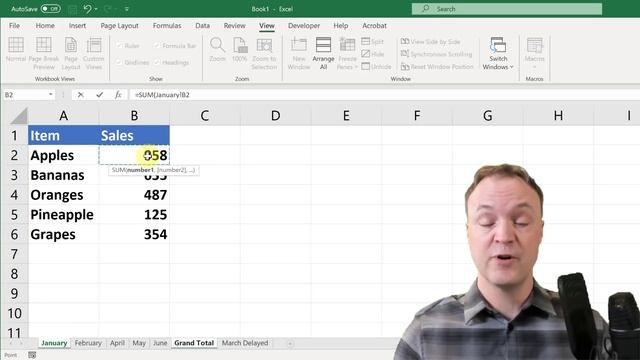640x360 pixels.
Task: Select the March Delayed sheet tab
Action: pos(245,343)
